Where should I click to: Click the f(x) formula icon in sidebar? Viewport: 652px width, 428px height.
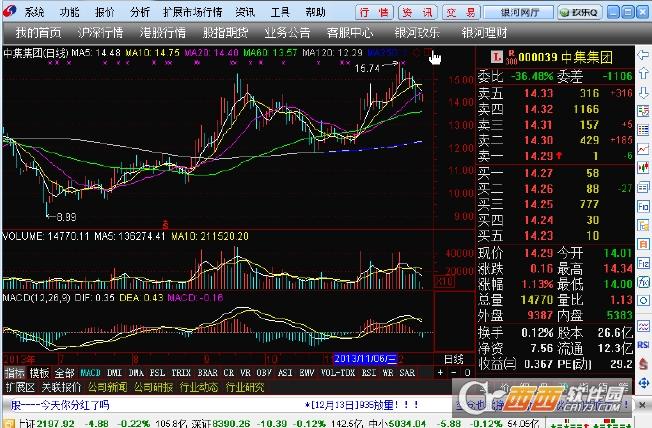click(643, 282)
